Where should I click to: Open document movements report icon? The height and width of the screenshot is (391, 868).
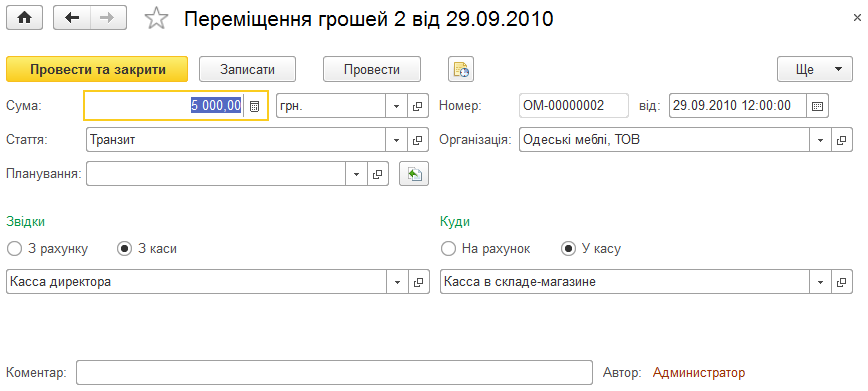point(461,70)
